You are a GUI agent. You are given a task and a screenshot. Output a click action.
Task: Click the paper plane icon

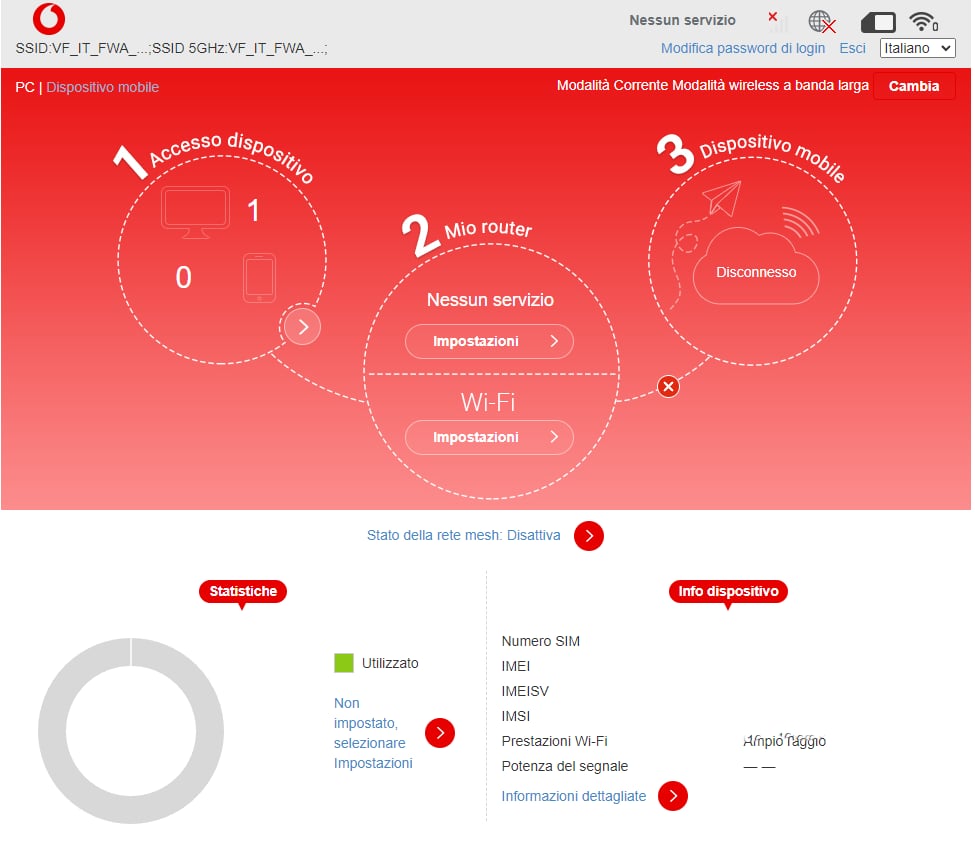[722, 198]
